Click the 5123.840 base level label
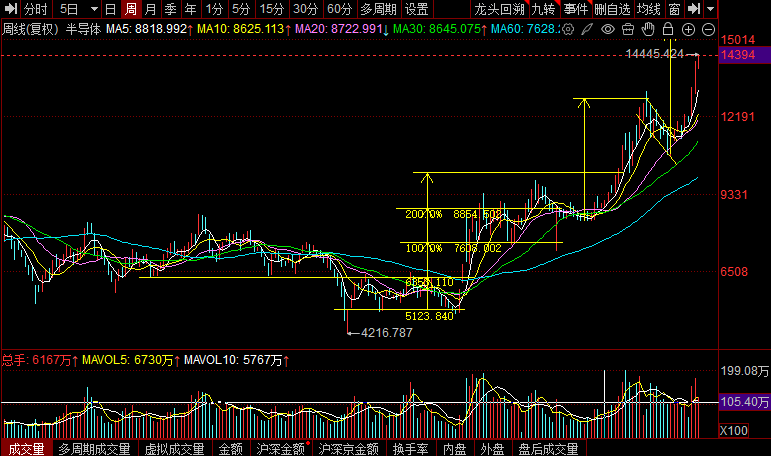Viewport: 771px width, 456px height. tap(429, 316)
